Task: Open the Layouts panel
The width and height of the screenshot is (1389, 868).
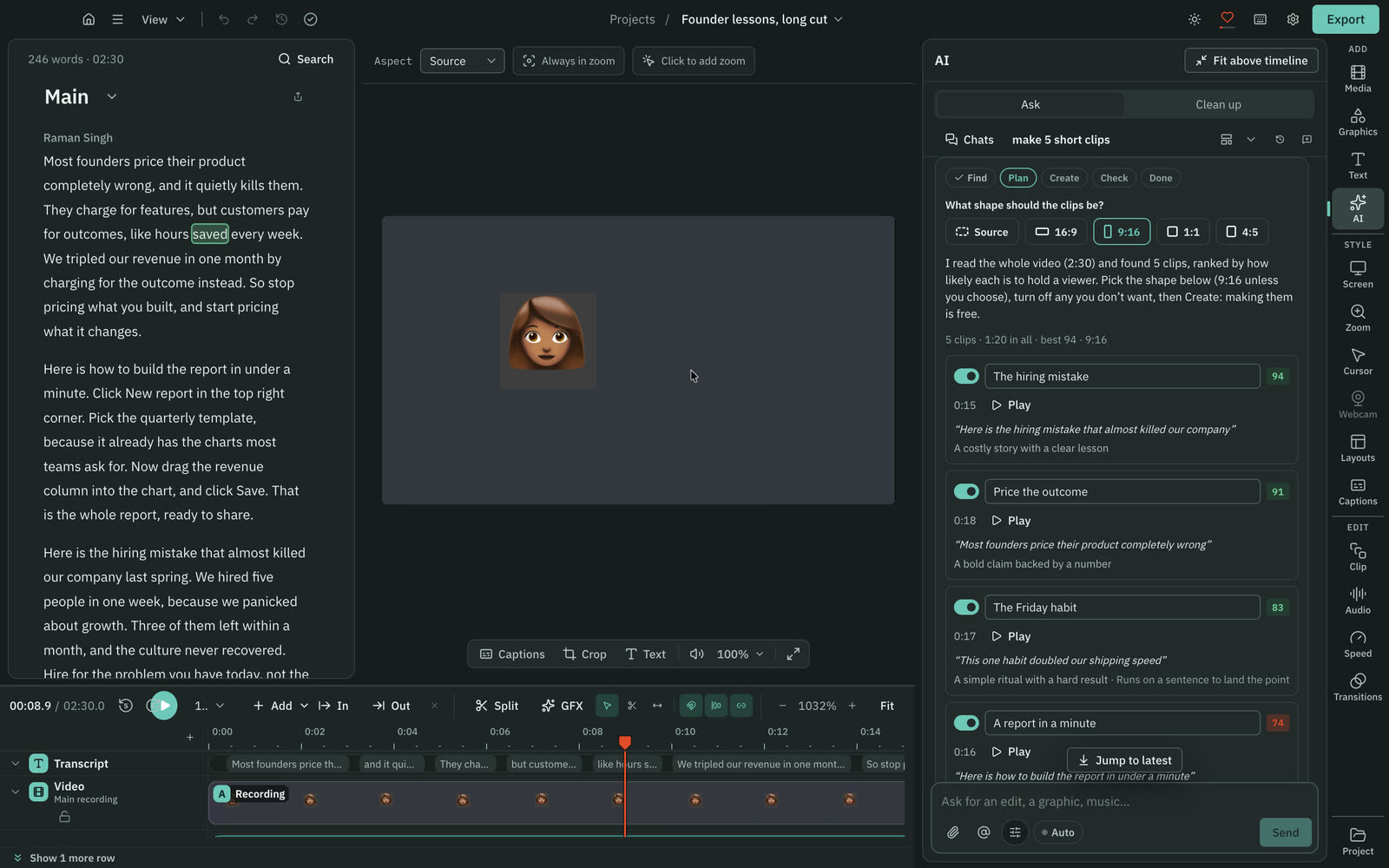Action: point(1358,448)
